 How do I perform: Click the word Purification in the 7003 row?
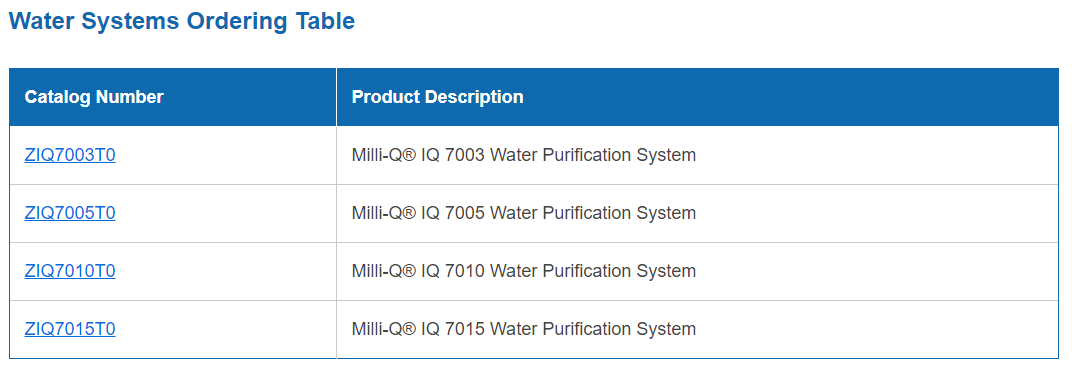coord(587,155)
